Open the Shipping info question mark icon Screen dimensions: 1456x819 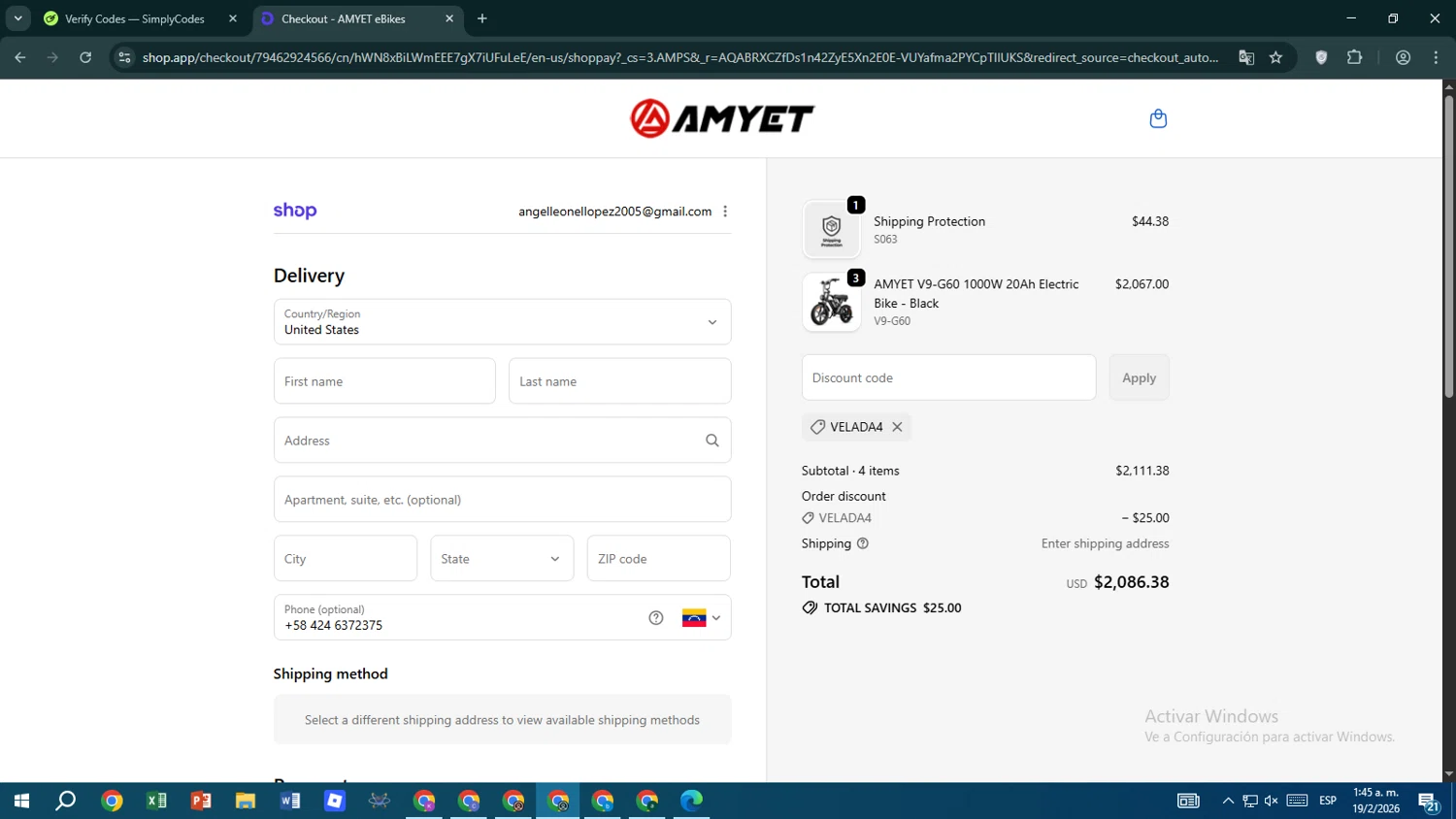863,543
